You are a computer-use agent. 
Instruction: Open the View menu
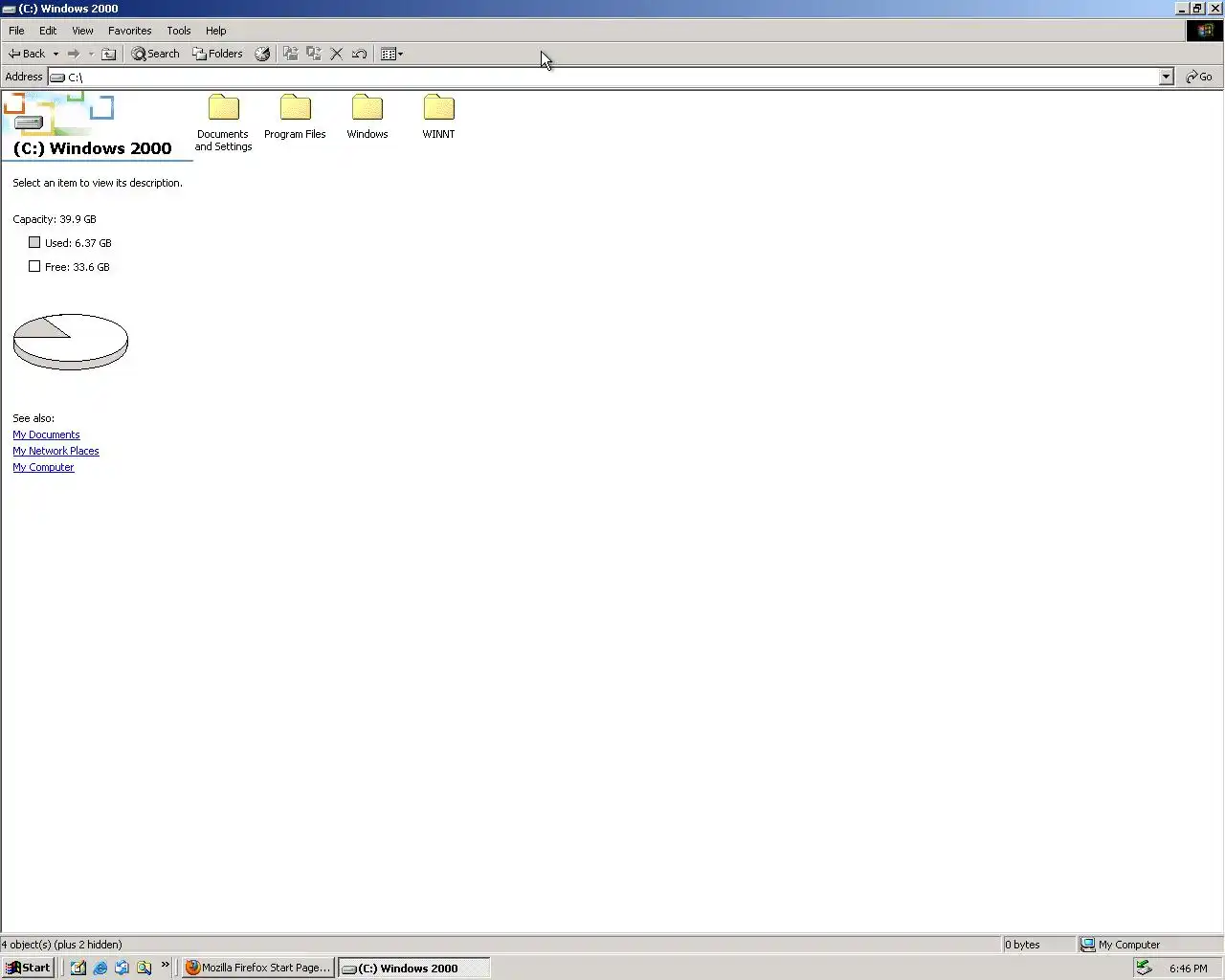82,31
